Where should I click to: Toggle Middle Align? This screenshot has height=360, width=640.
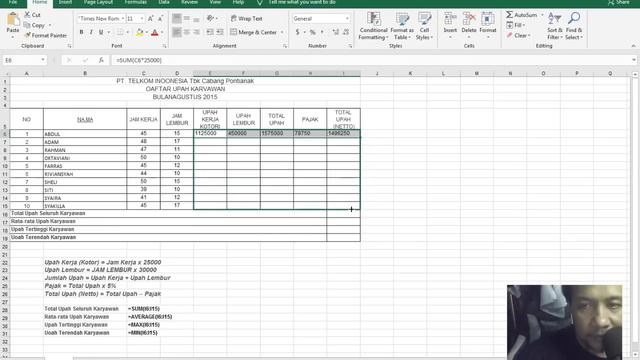(187, 18)
